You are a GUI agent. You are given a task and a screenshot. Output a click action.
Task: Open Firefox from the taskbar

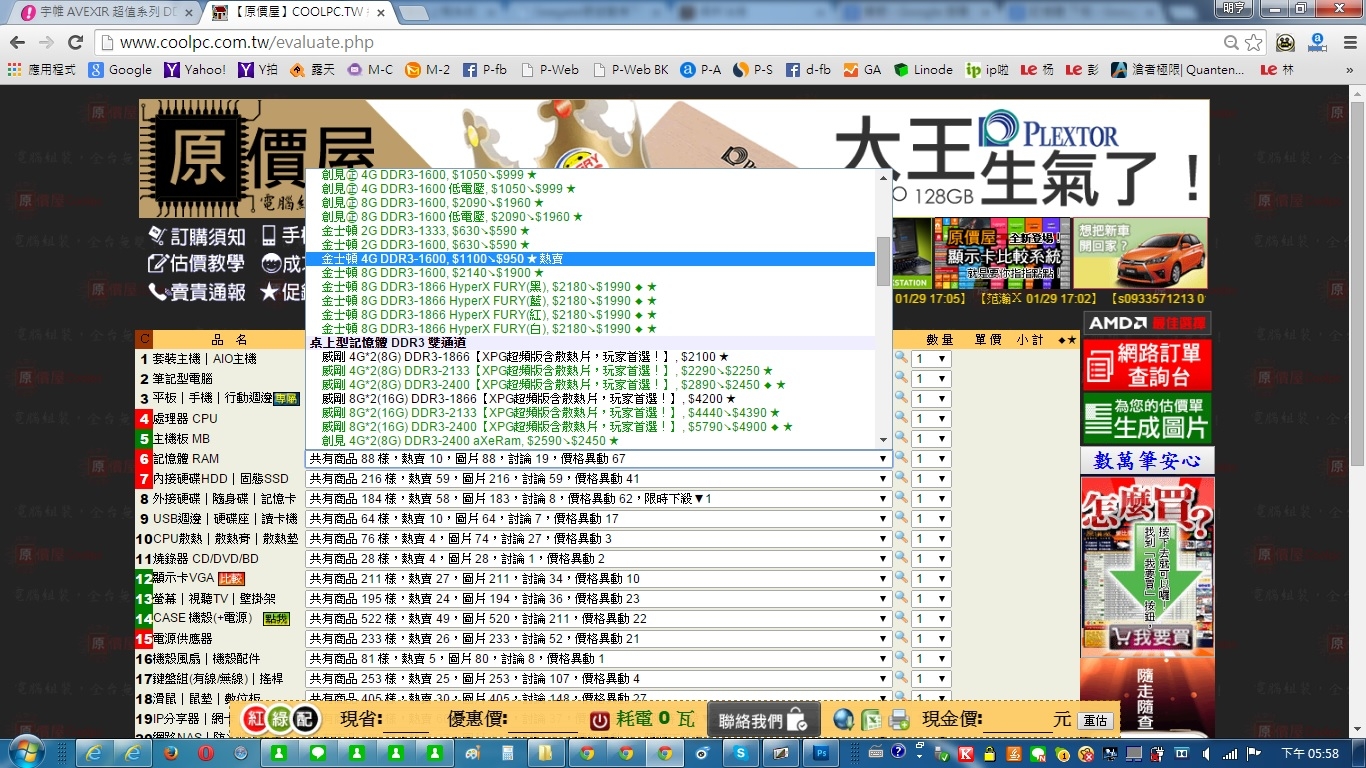click(170, 753)
